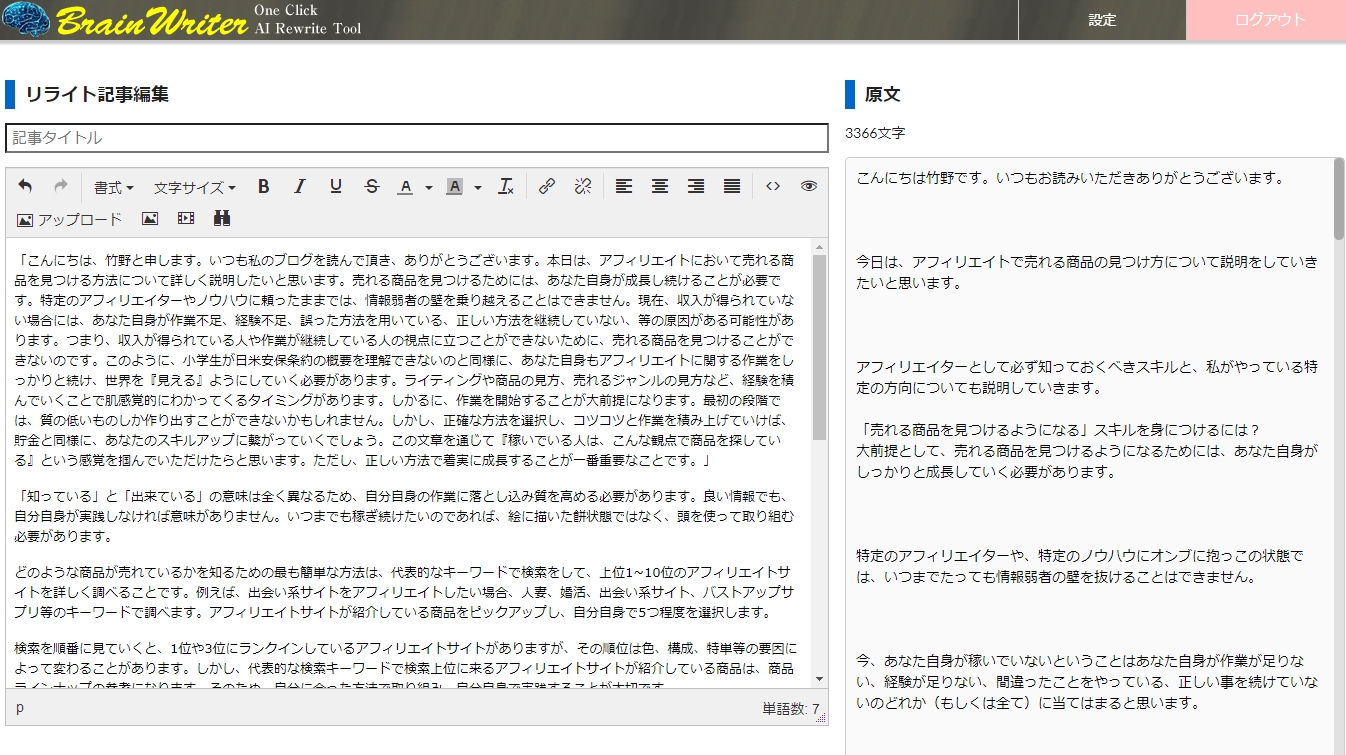Open the 書式 format dropdown
The image size is (1346, 755).
pyautogui.click(x=114, y=187)
